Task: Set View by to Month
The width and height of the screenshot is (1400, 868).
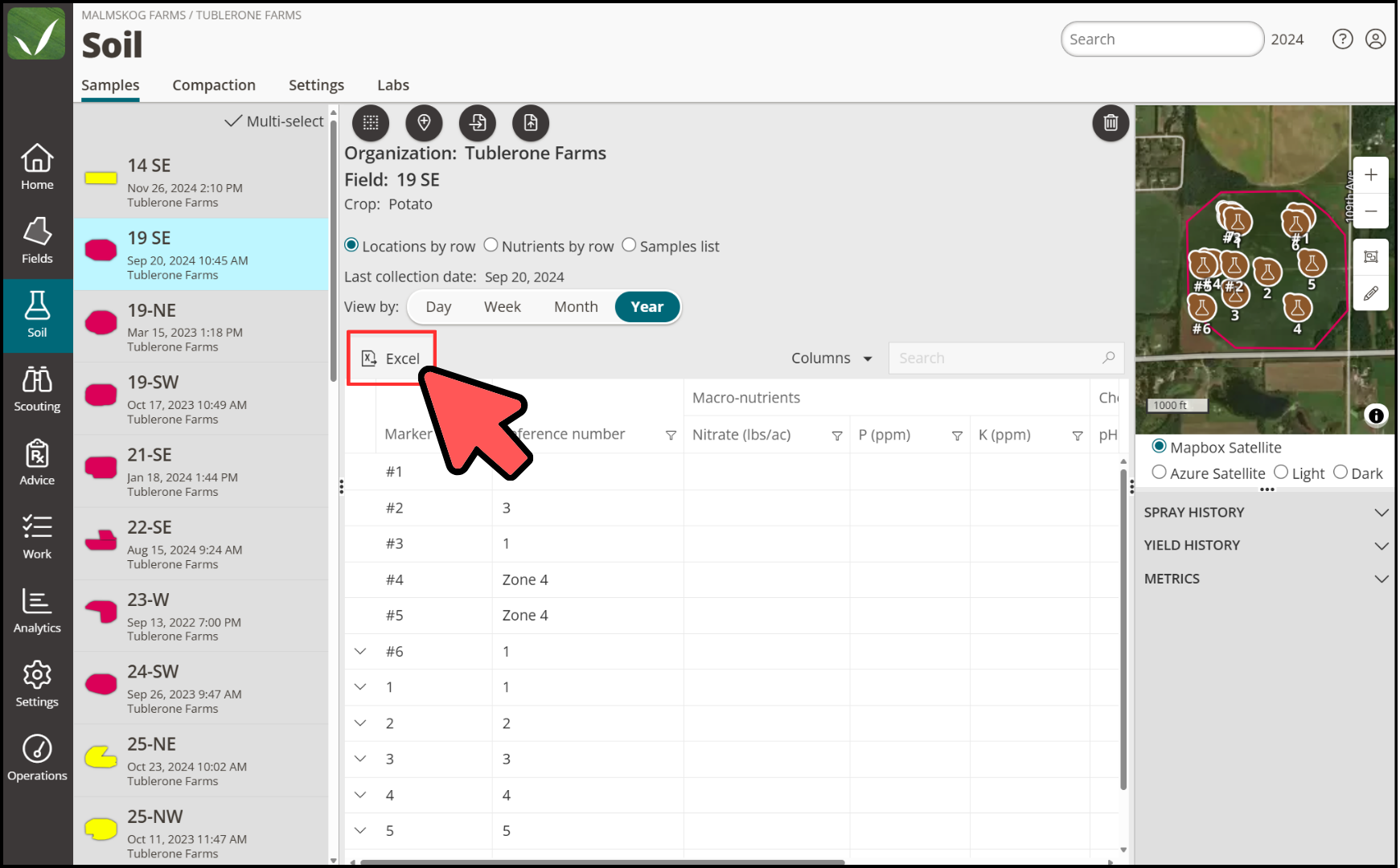Action: [x=576, y=307]
